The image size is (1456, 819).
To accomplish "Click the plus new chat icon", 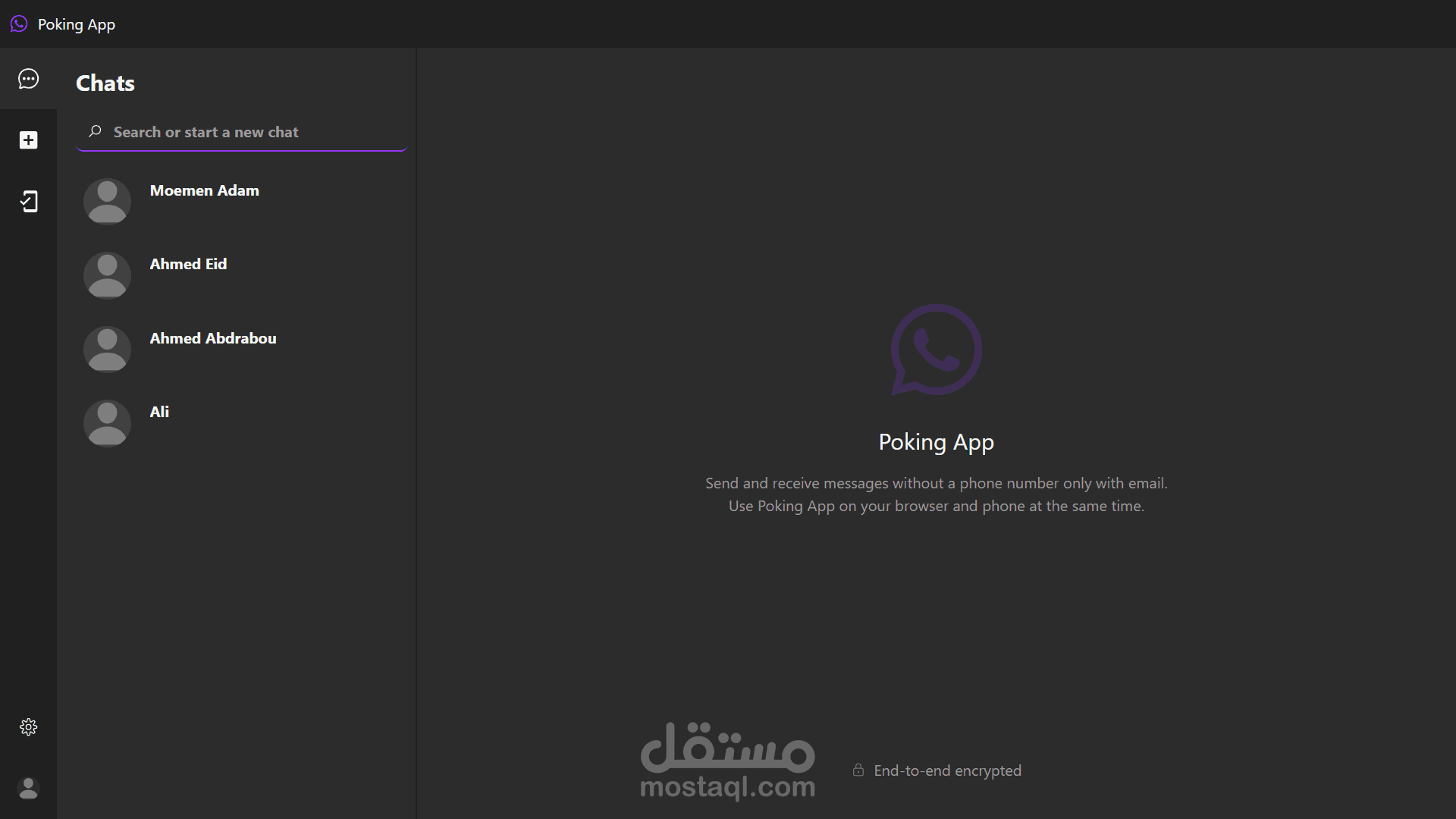I will click(28, 140).
